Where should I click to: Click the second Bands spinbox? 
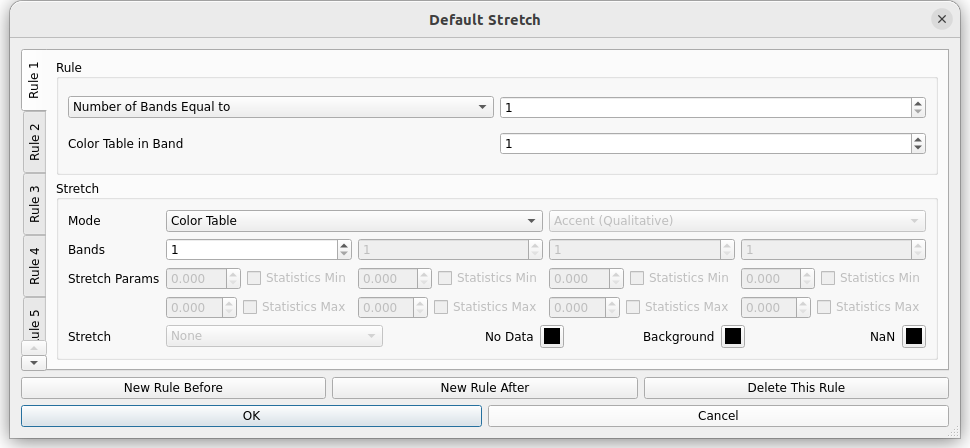[450, 249]
